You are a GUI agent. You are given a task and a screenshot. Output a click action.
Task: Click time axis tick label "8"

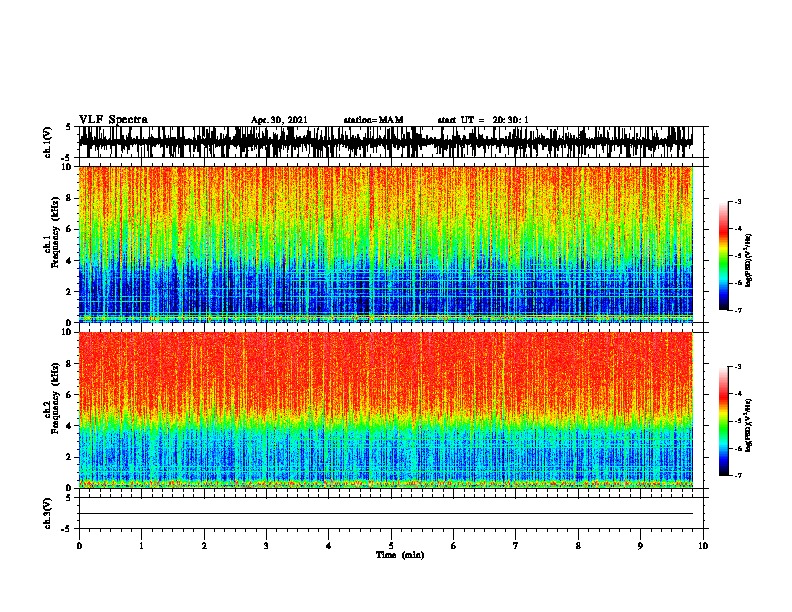[578, 546]
